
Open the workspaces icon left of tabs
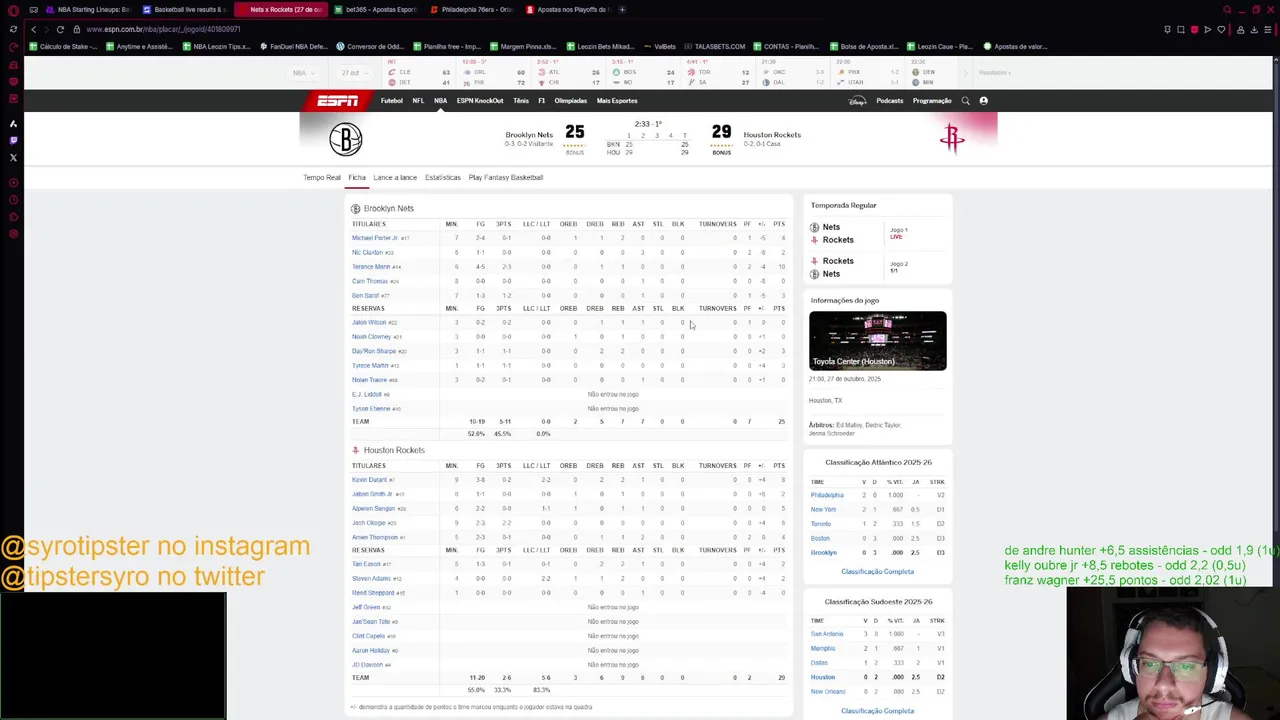click(x=33, y=10)
